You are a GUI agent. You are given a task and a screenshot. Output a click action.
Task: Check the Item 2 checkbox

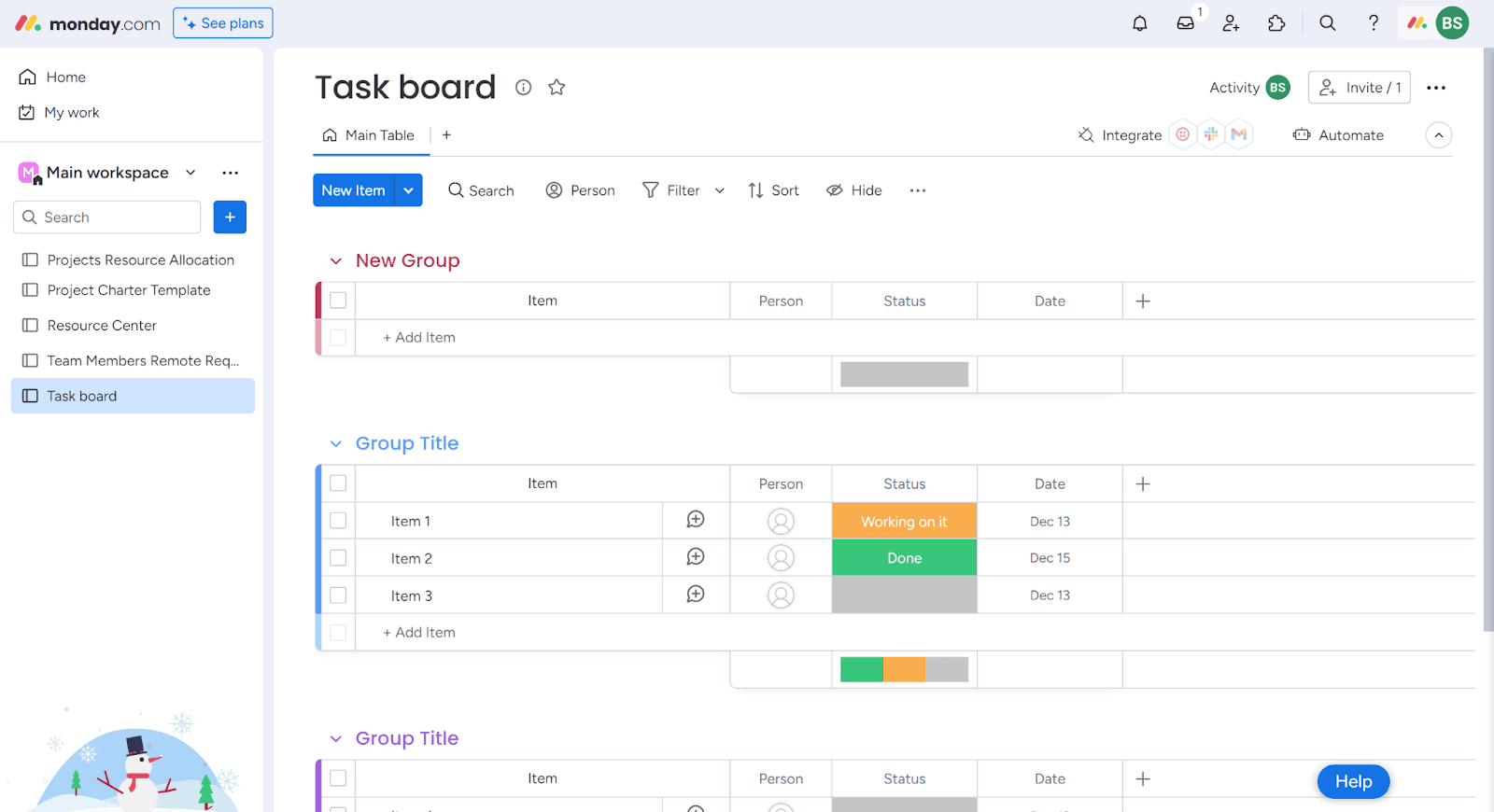pos(338,558)
